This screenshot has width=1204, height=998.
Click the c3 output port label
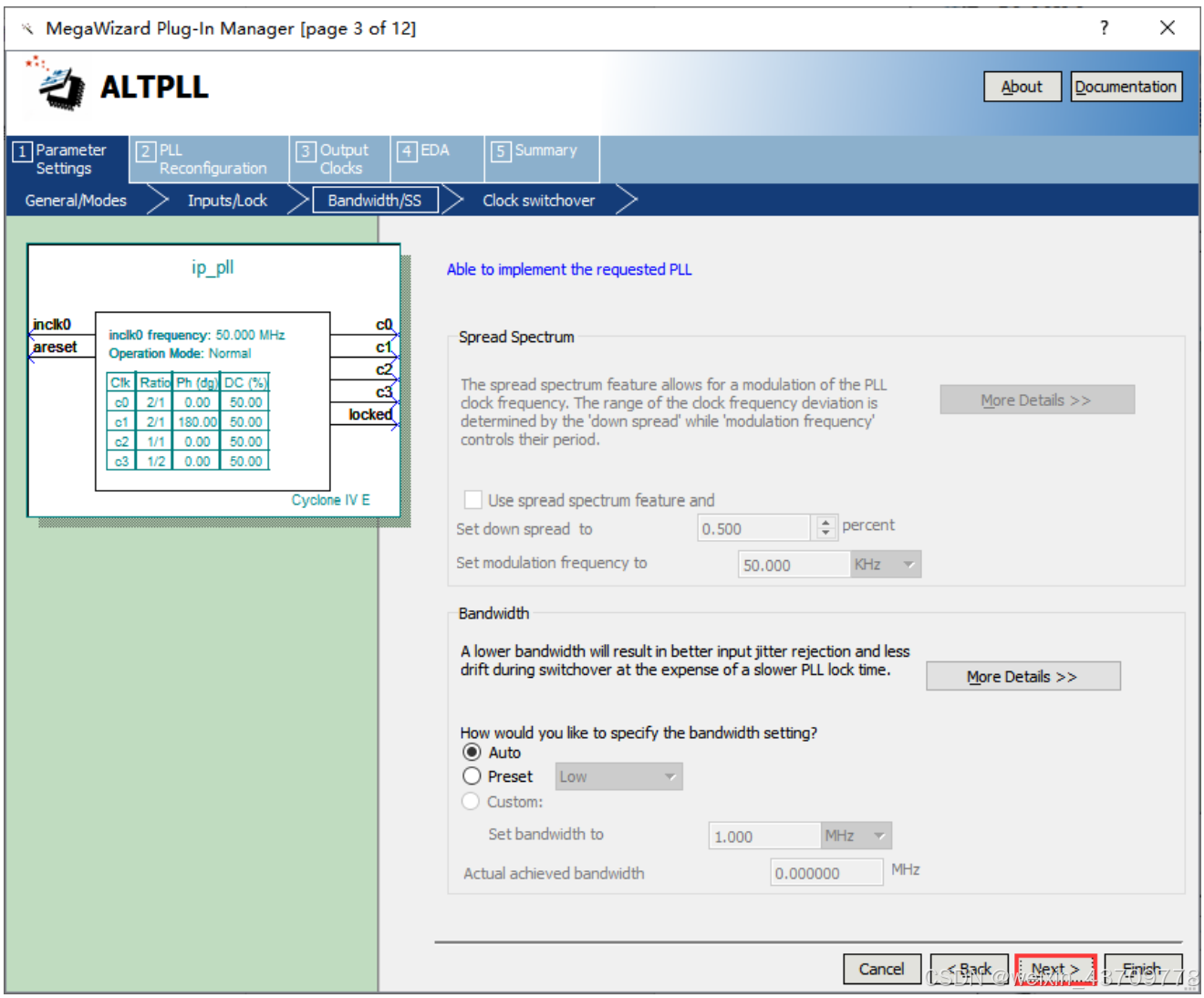[384, 392]
